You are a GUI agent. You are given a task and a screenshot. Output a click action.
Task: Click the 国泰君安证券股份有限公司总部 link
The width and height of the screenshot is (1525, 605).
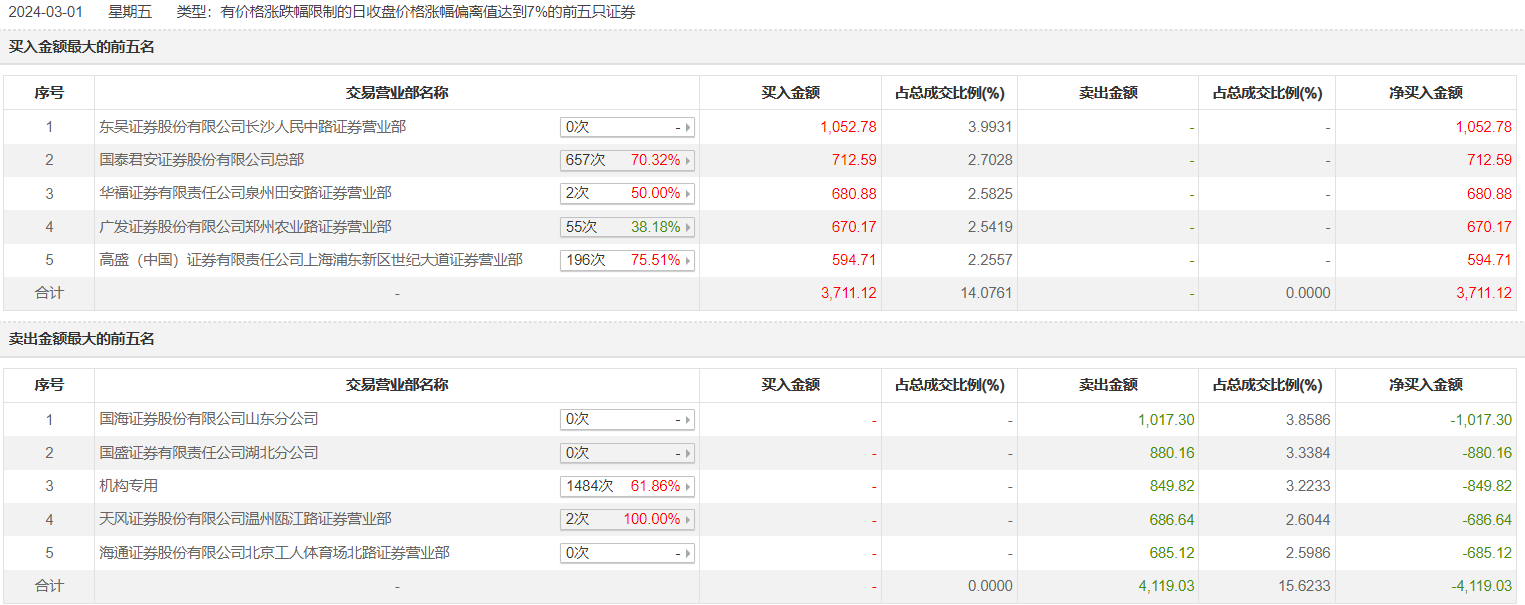(x=202, y=160)
